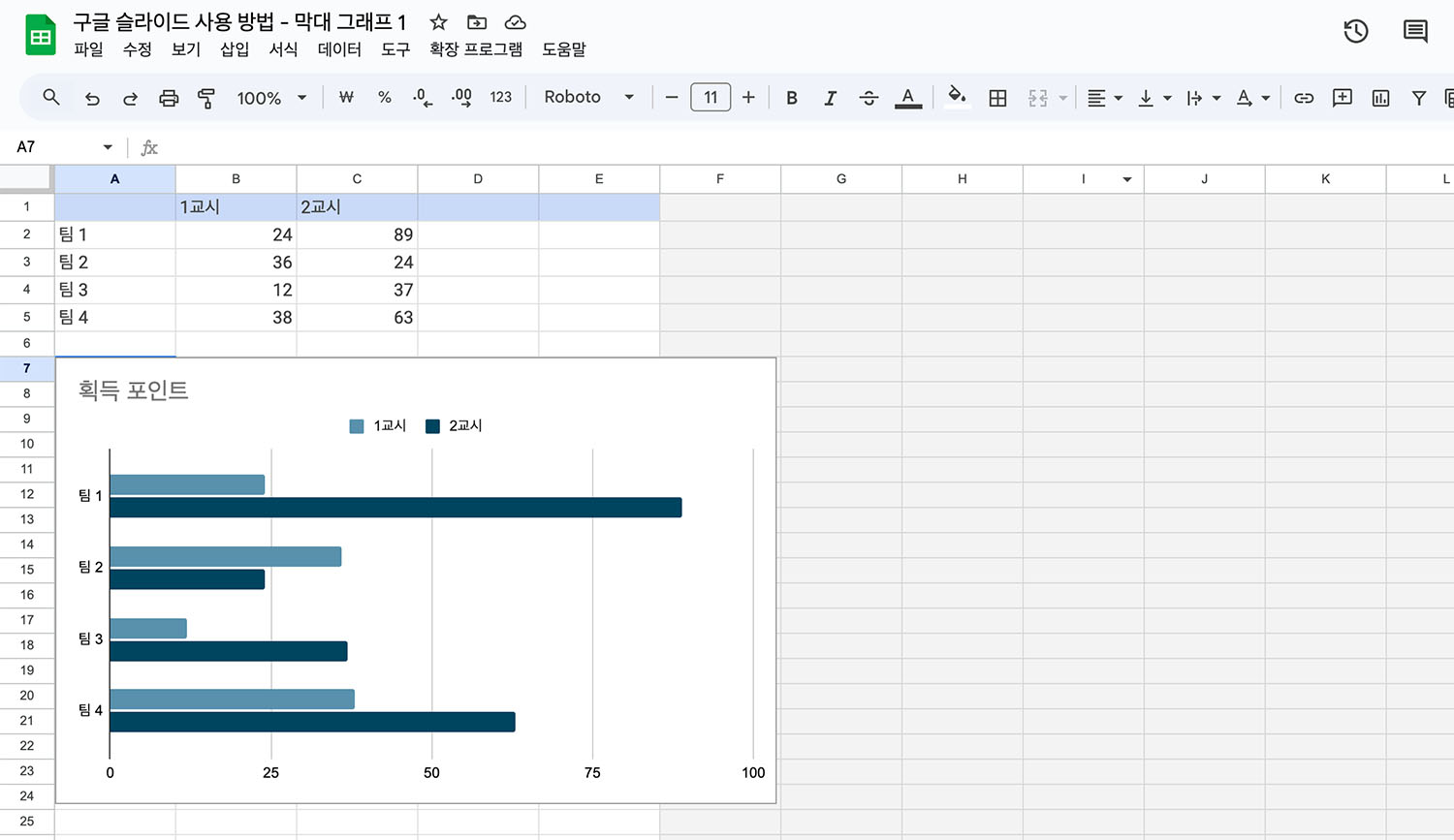Open the 보기 menu
Image resolution: width=1454 pixels, height=840 pixels.
185,49
